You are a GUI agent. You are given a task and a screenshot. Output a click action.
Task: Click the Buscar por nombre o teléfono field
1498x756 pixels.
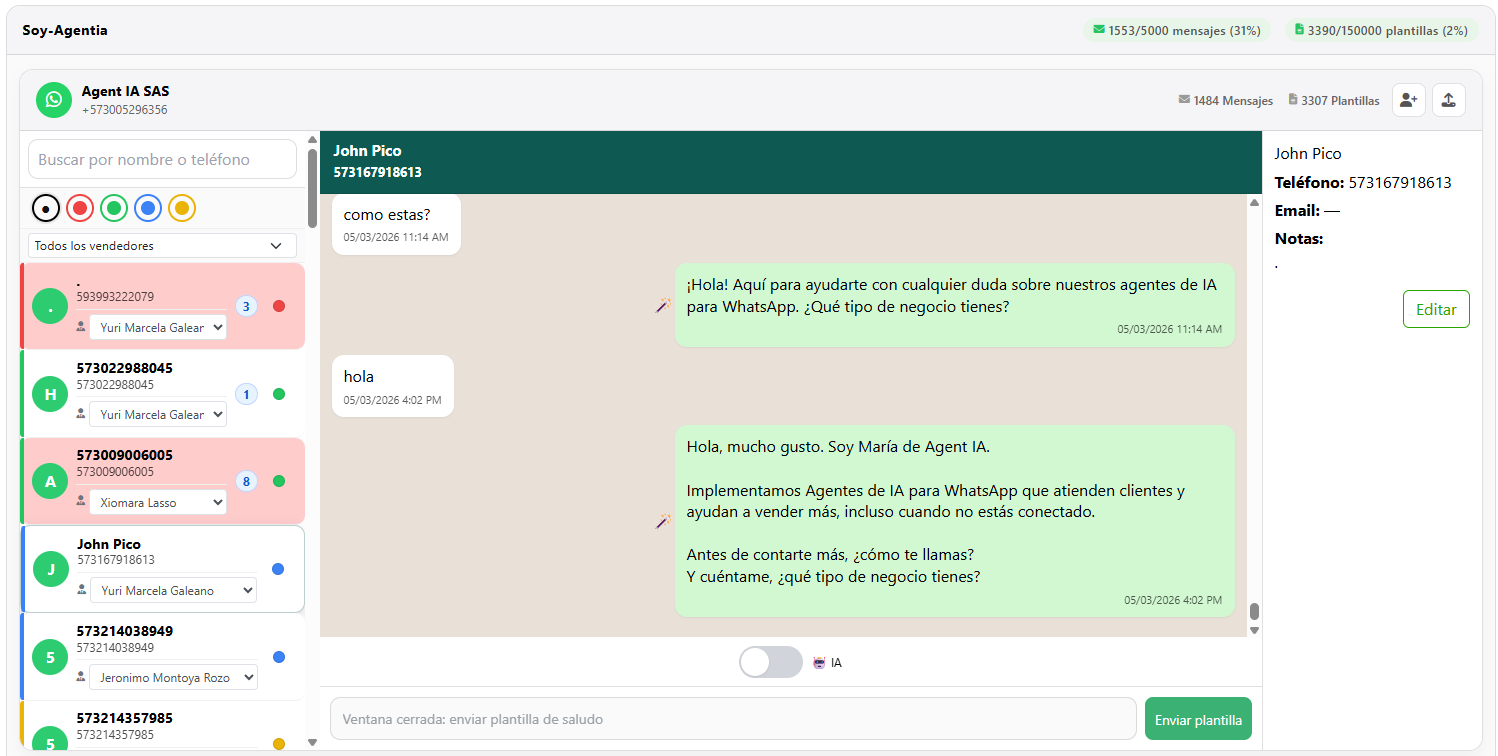pyautogui.click(x=162, y=159)
